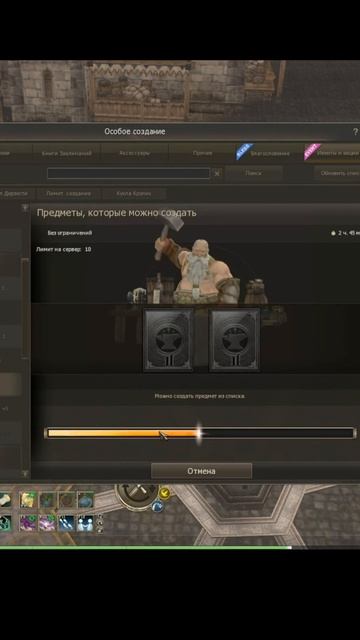Activate the blue falling arrows skill
The width and height of the screenshot is (360, 640).
67,523
